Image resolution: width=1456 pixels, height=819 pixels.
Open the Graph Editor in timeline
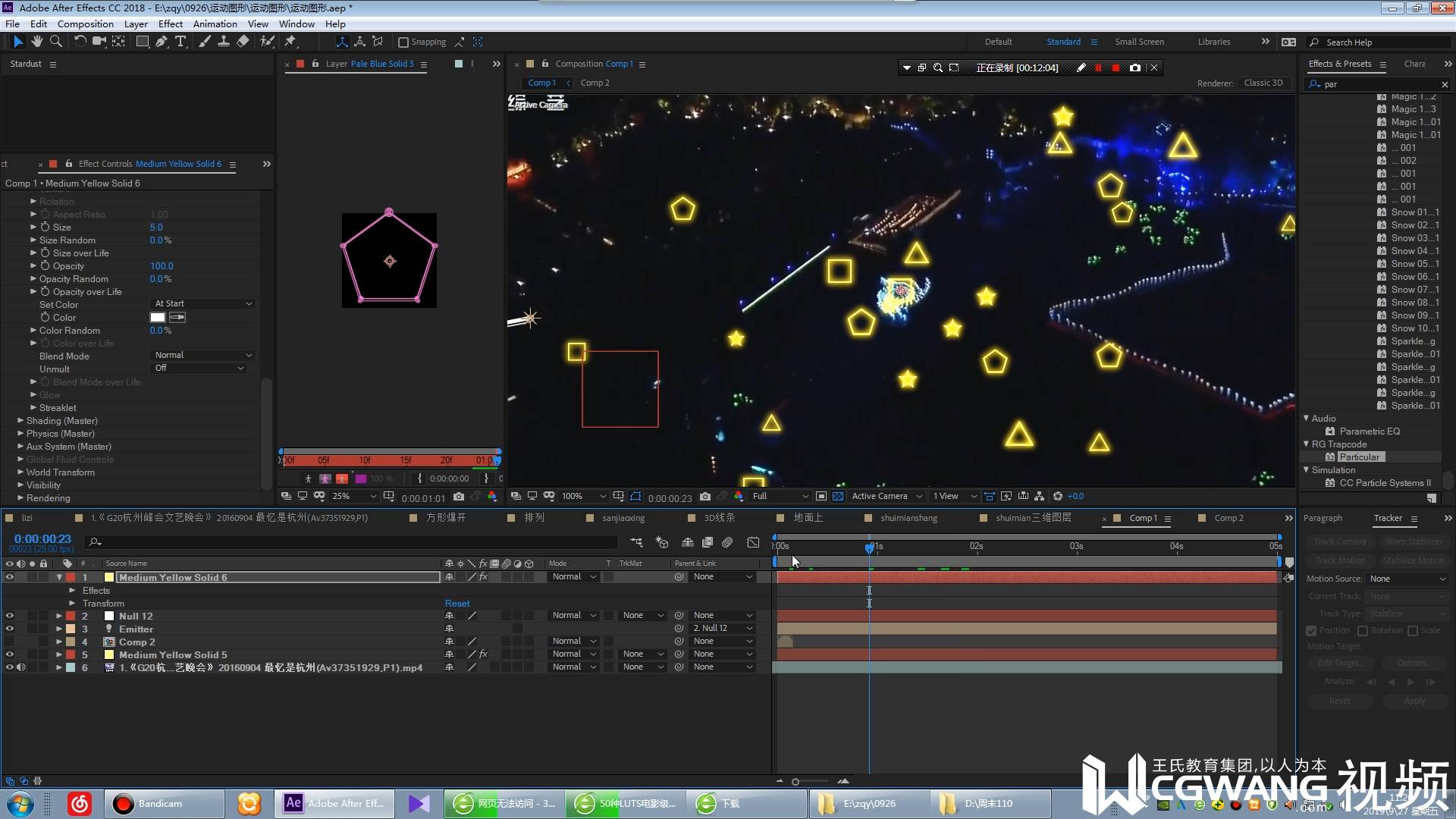tap(753, 542)
